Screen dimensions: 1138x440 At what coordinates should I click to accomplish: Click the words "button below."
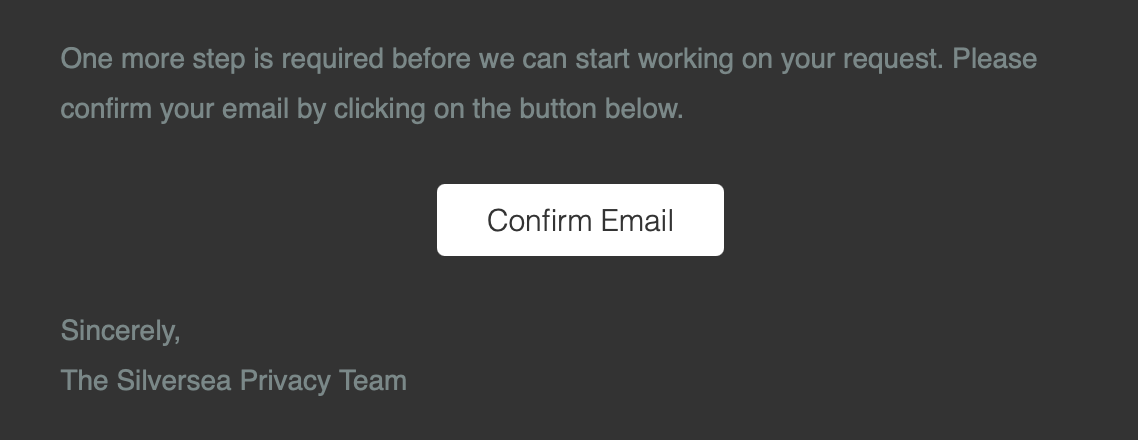coord(601,109)
